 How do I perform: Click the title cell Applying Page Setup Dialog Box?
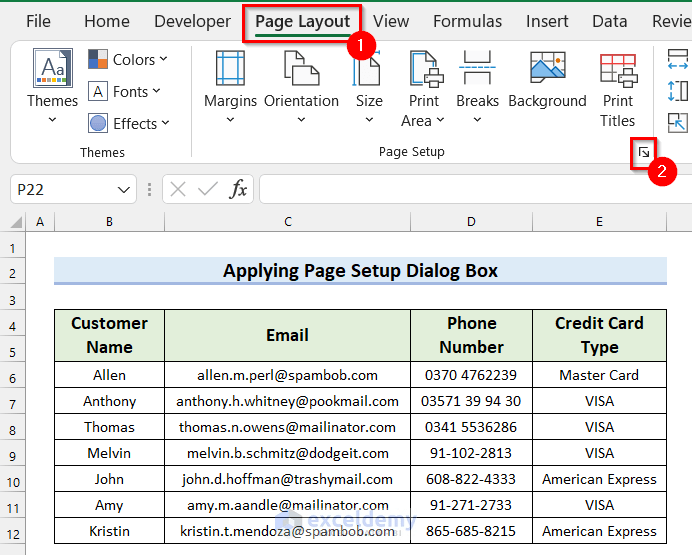(360, 270)
